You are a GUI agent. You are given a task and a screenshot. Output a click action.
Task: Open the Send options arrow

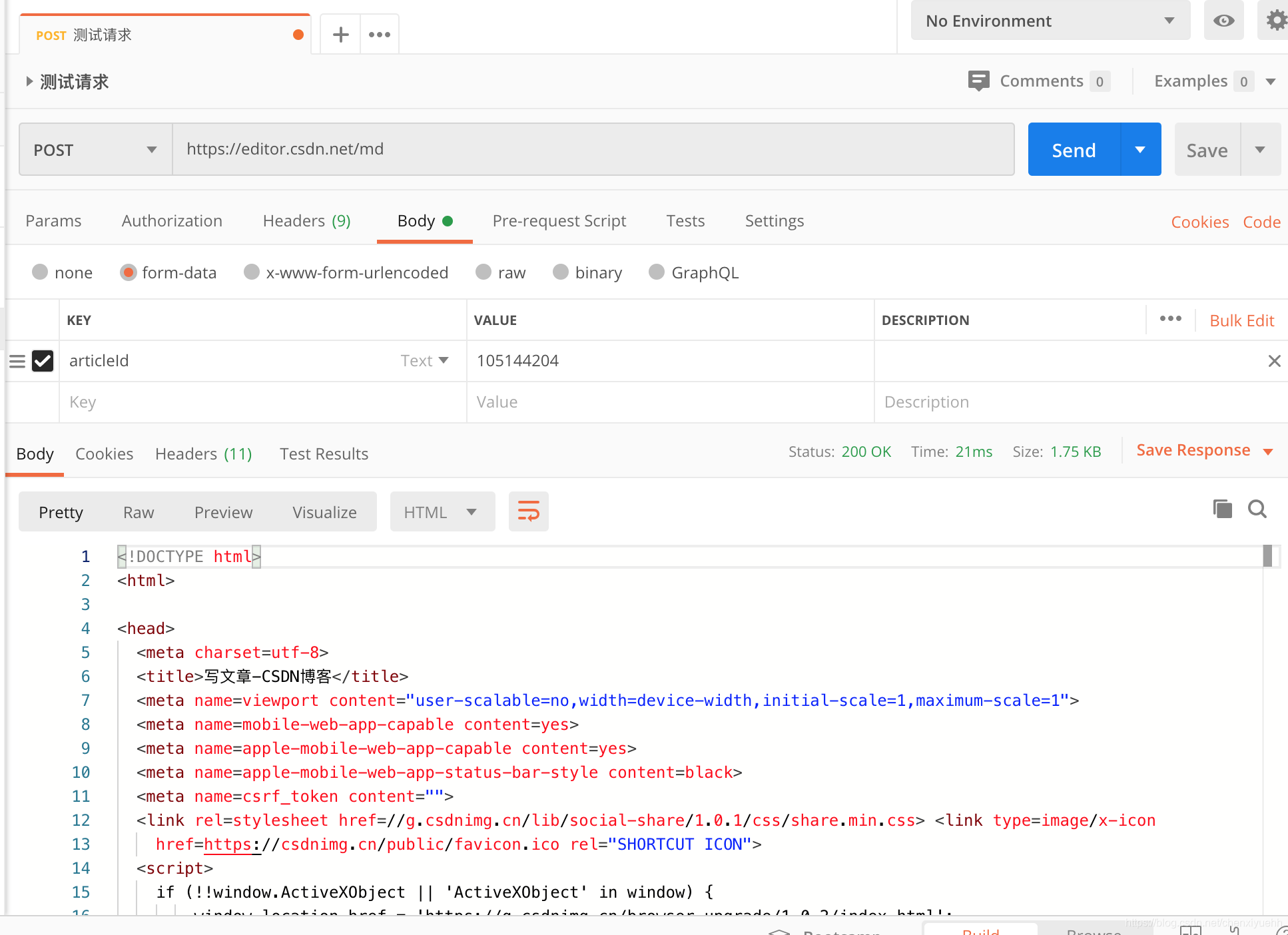tap(1140, 149)
